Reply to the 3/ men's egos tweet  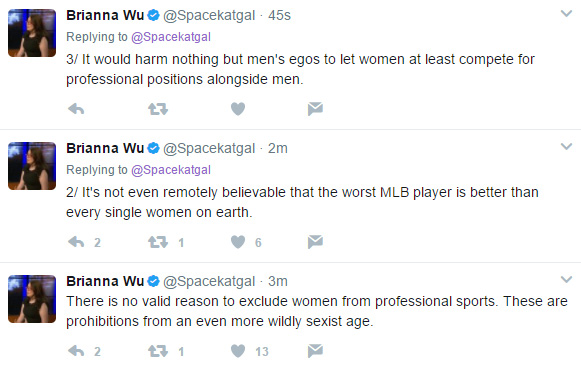[x=76, y=109]
